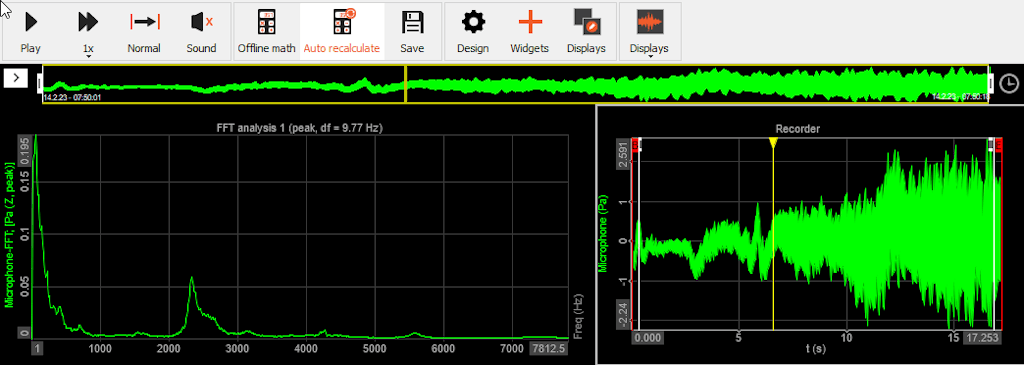Viewport: 1024px width, 365px height.
Task: Click the yellow cursor marker in Recorder
Action: point(773,143)
